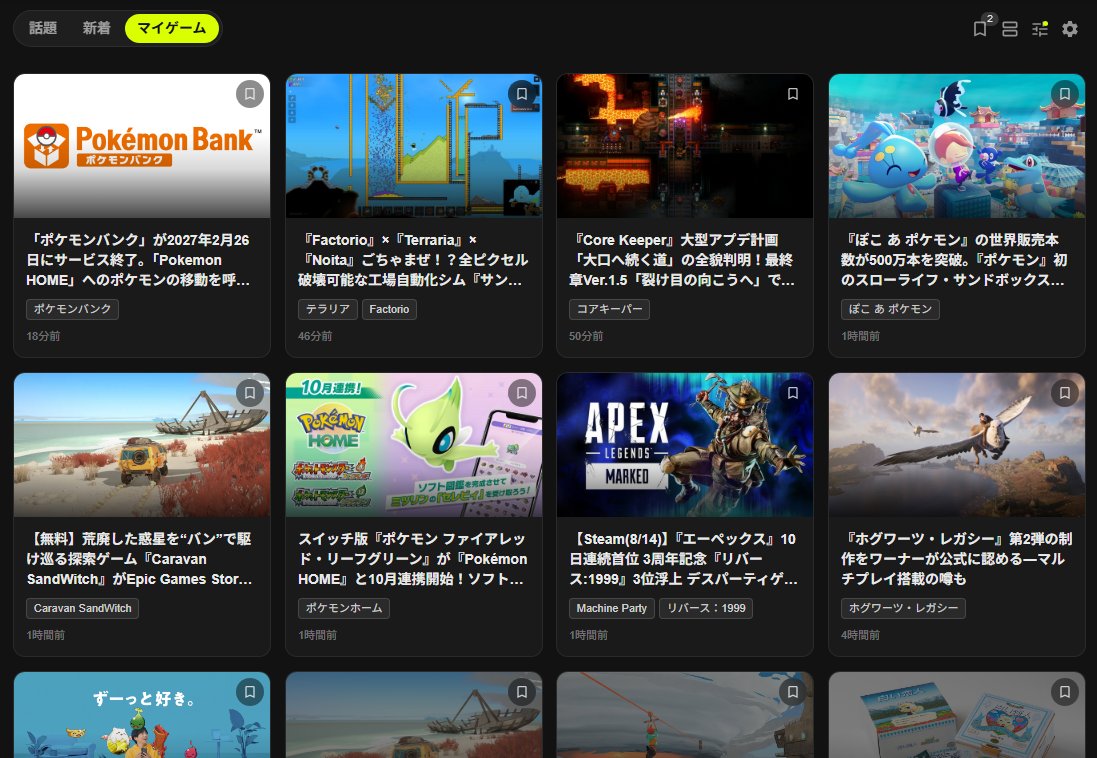This screenshot has width=1097, height=758.
Task: Bookmark the Pokémon Bank article
Action: [x=250, y=94]
